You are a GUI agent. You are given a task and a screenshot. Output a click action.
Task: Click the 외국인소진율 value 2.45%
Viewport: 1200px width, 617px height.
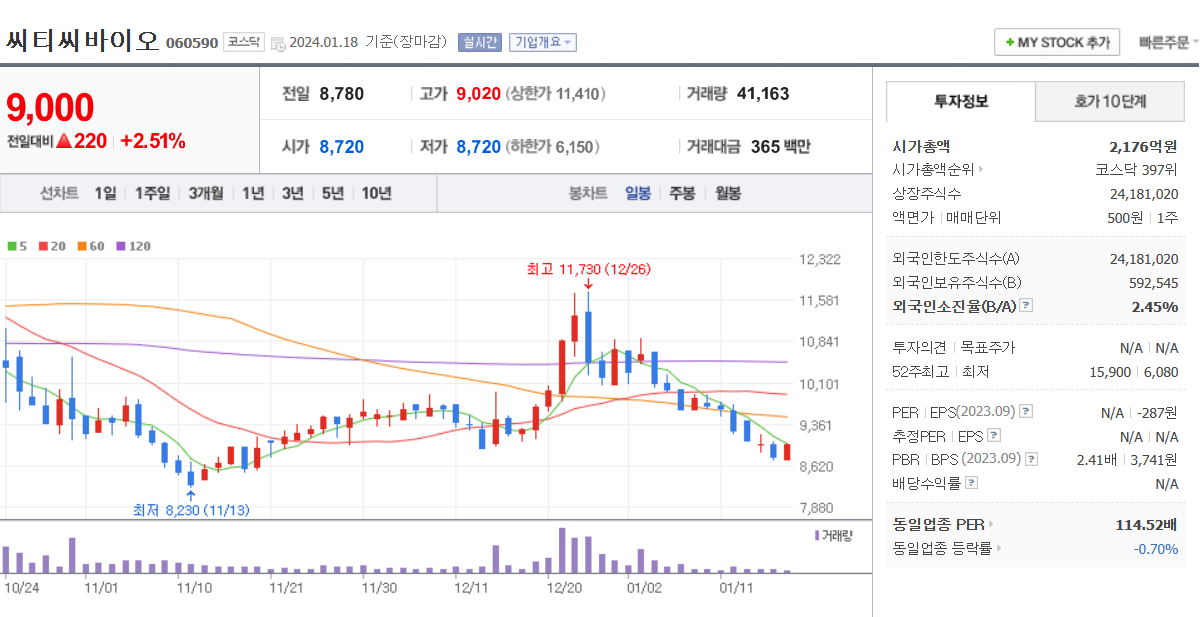(1155, 307)
